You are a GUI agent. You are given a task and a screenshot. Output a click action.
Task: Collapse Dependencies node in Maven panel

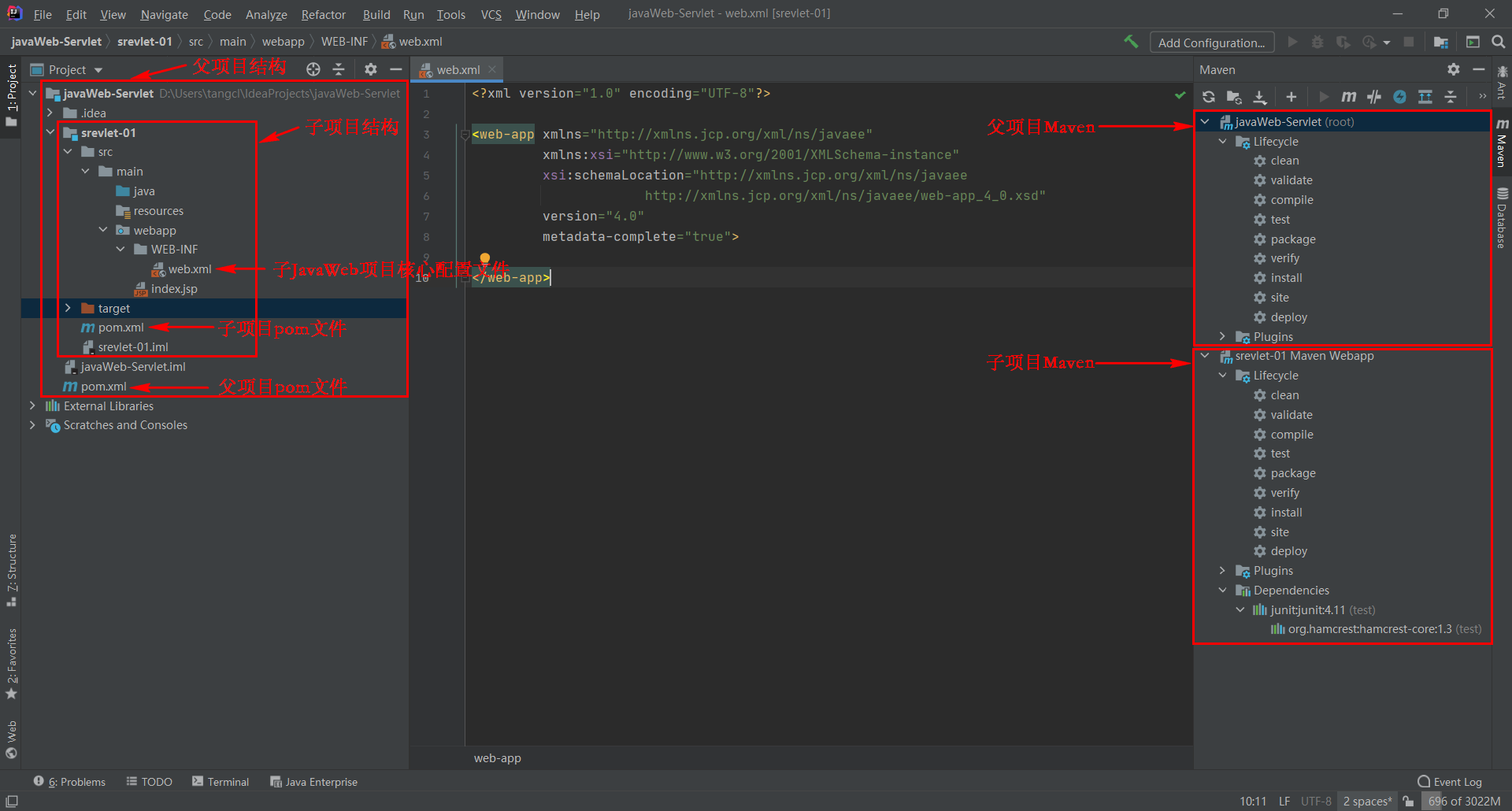tap(1222, 590)
